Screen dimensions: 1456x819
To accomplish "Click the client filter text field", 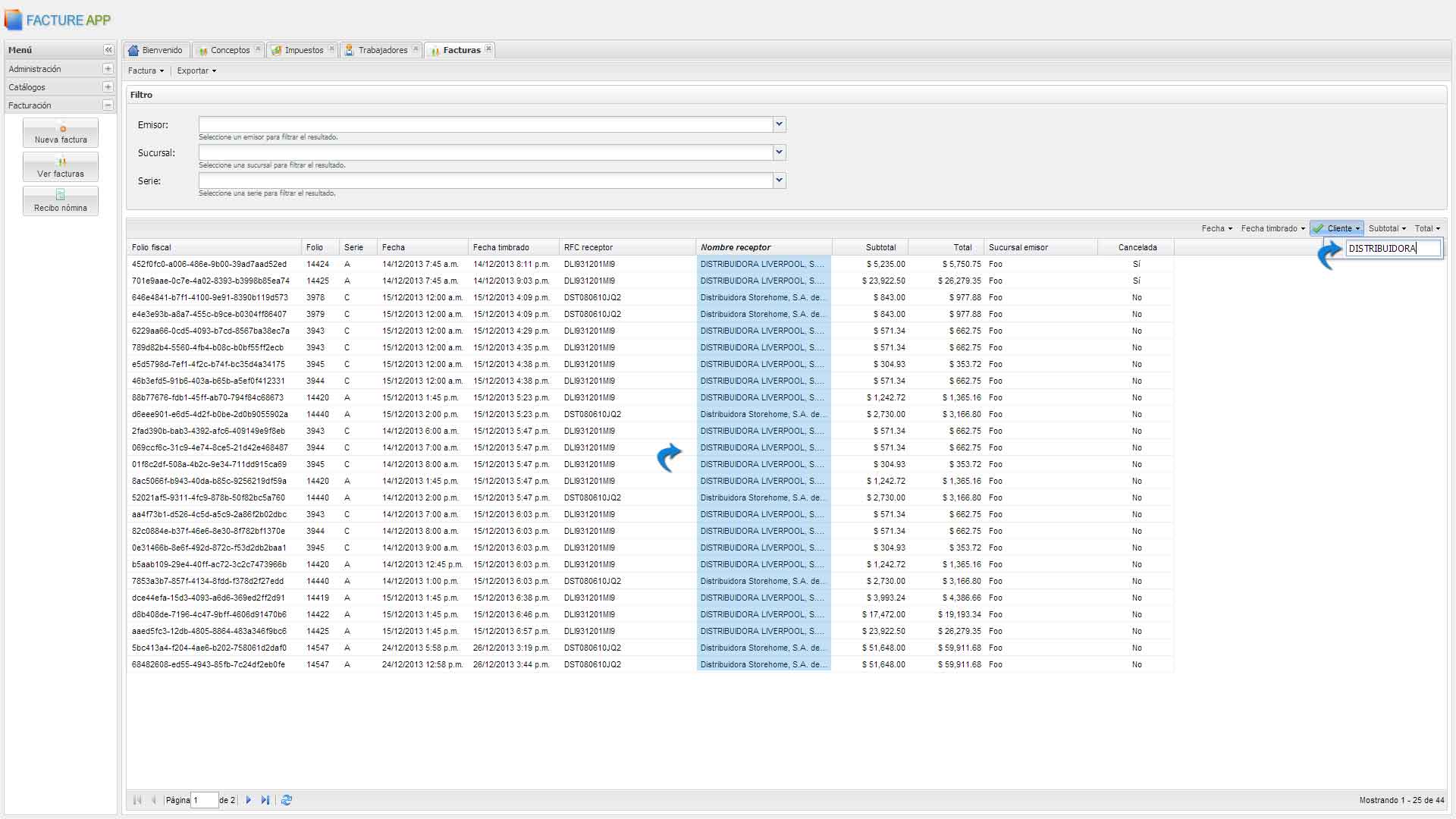I will [1392, 249].
